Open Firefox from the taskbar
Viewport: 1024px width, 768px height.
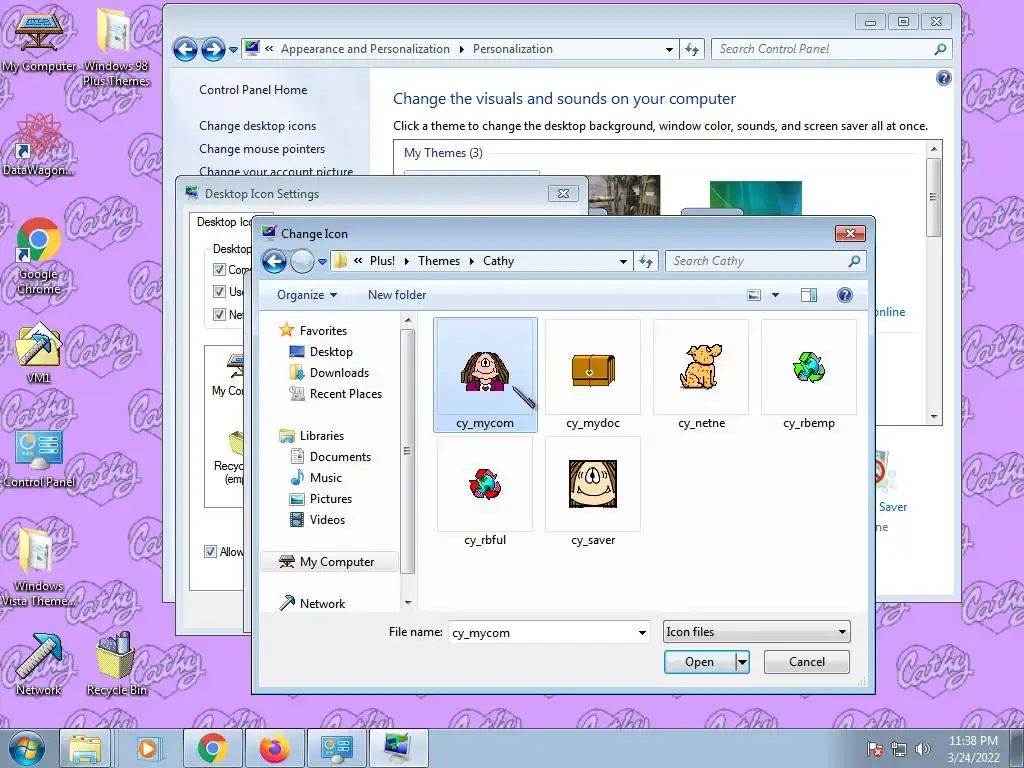275,748
